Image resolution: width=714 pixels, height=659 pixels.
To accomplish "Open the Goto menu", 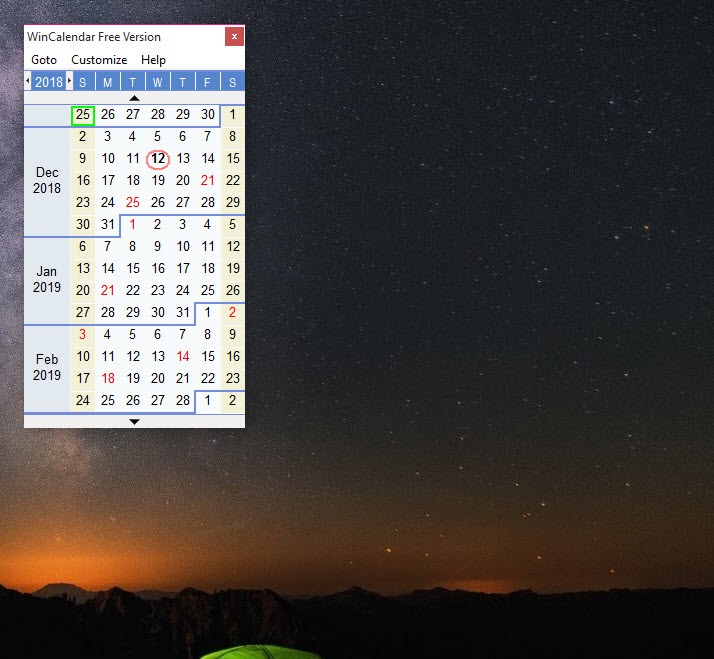I will click(44, 60).
